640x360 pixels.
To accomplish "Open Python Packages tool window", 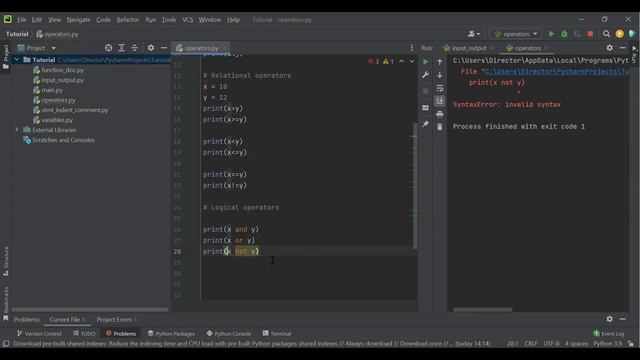I will [x=171, y=333].
